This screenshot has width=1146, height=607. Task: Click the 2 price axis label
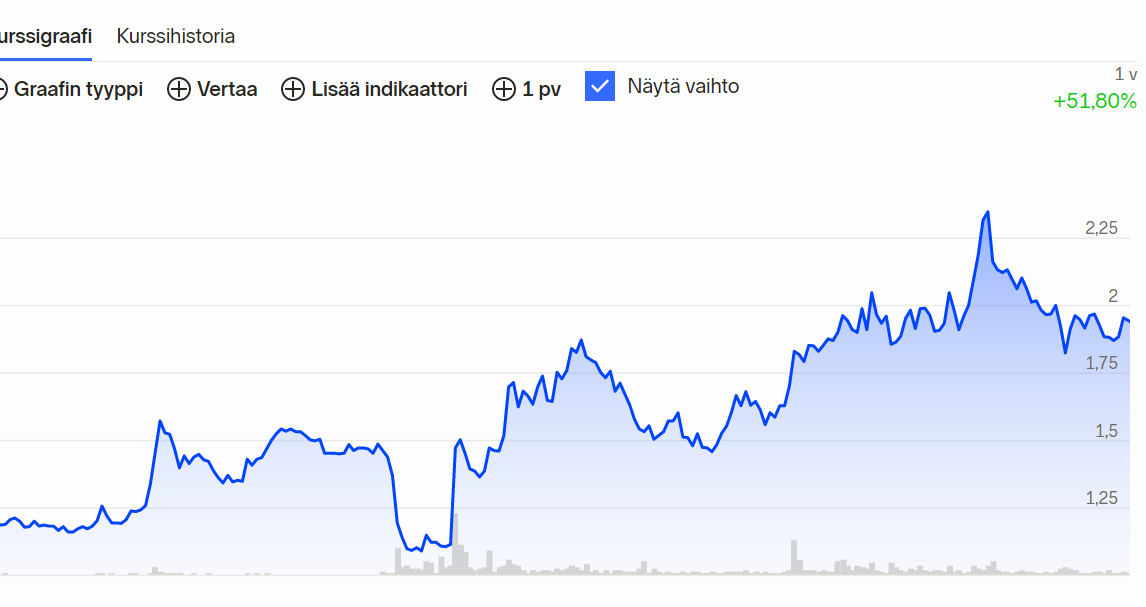1113,296
